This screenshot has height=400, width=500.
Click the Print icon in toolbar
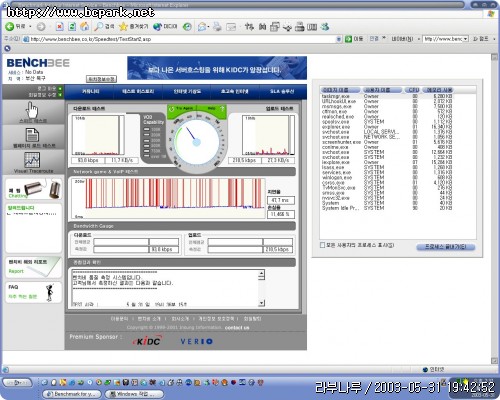[x=217, y=27]
